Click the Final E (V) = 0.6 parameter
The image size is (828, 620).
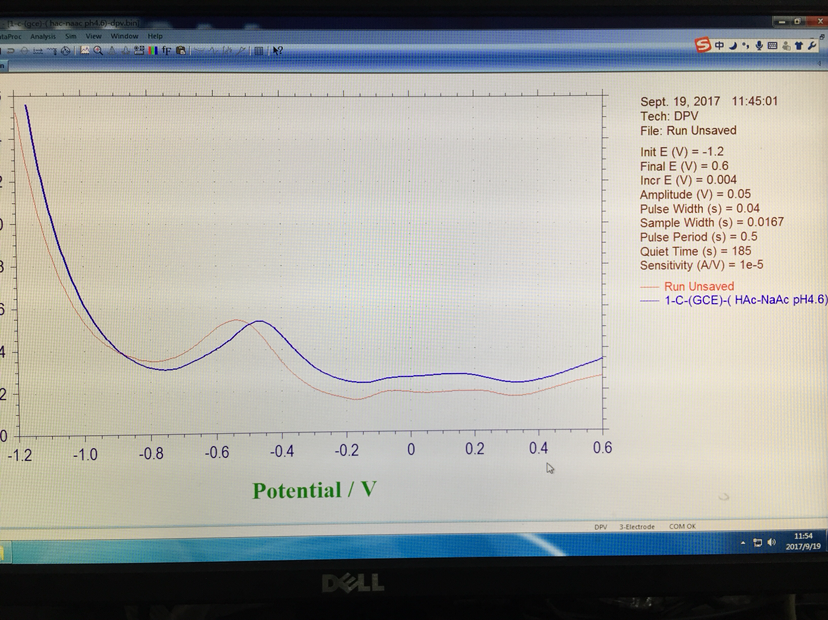684,166
